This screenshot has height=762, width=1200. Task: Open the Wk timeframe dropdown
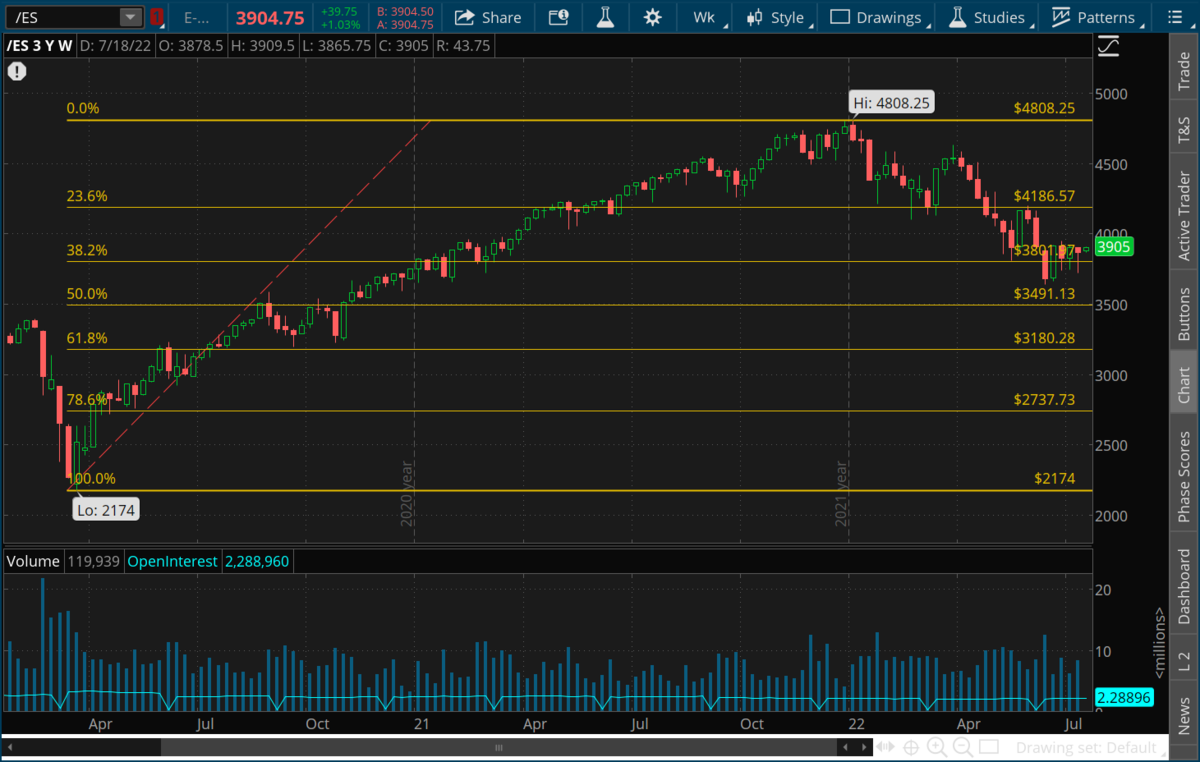tap(710, 17)
